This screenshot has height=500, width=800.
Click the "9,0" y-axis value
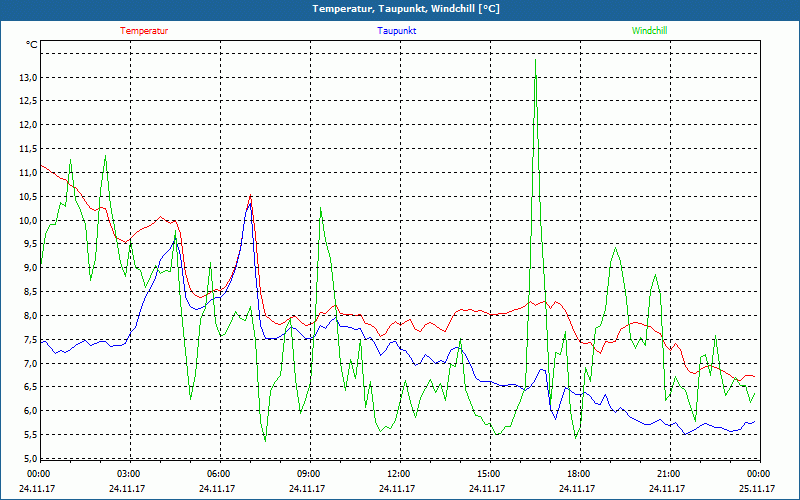pos(31,268)
